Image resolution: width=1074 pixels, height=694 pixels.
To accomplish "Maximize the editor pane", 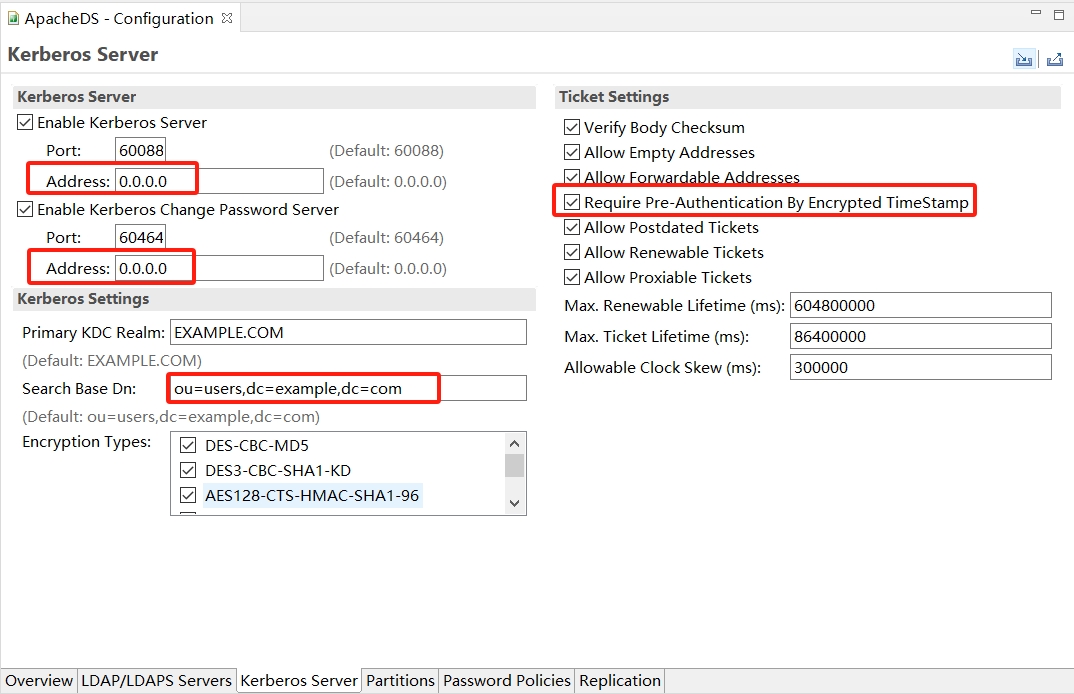I will [x=1059, y=13].
